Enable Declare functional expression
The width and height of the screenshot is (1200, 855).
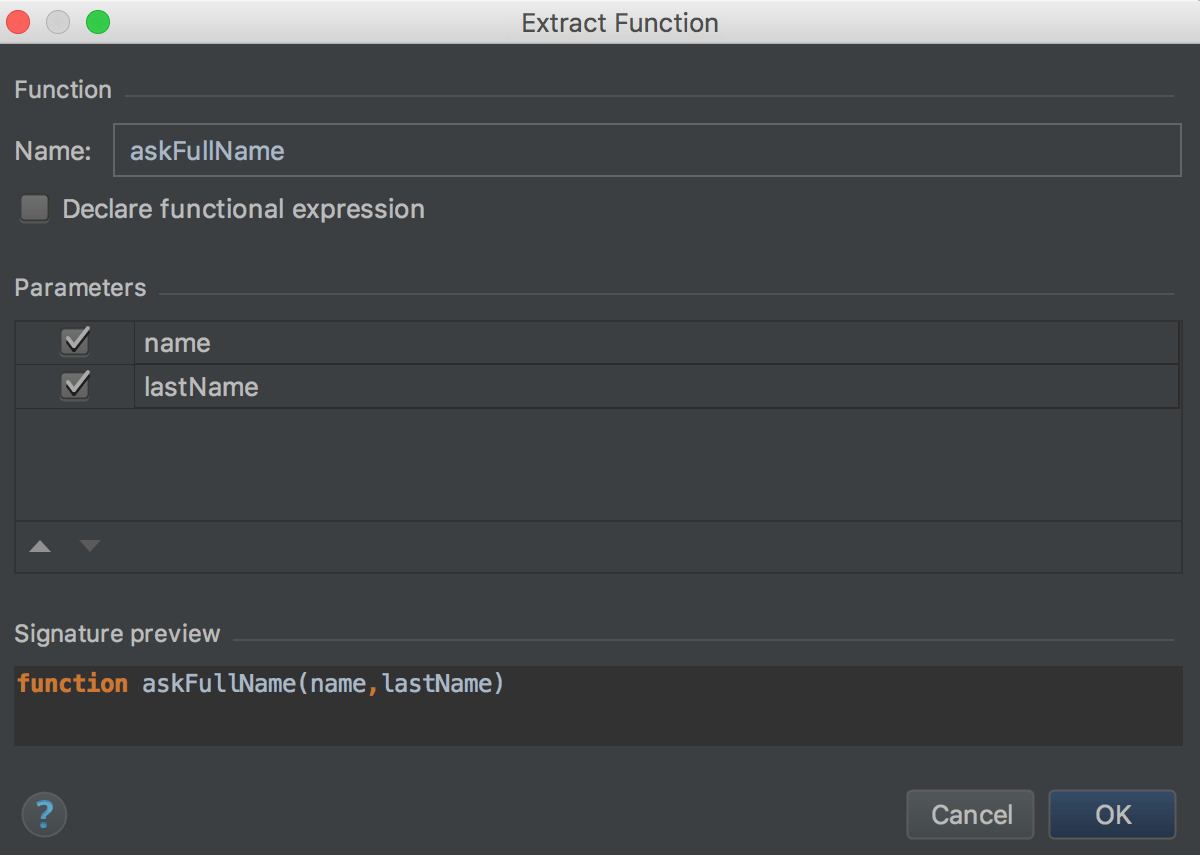(x=34, y=208)
